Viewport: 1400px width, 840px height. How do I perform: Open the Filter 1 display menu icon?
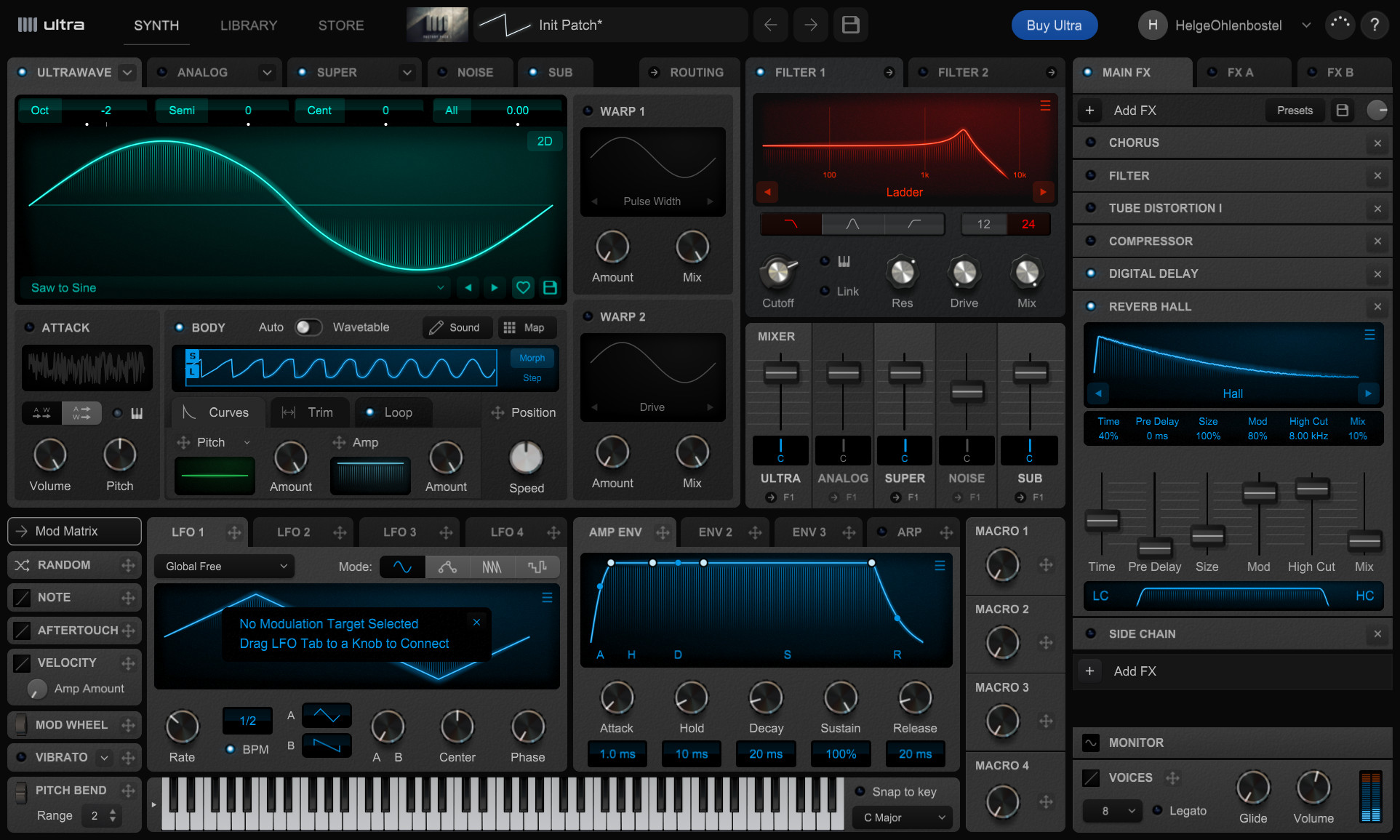click(x=1045, y=106)
